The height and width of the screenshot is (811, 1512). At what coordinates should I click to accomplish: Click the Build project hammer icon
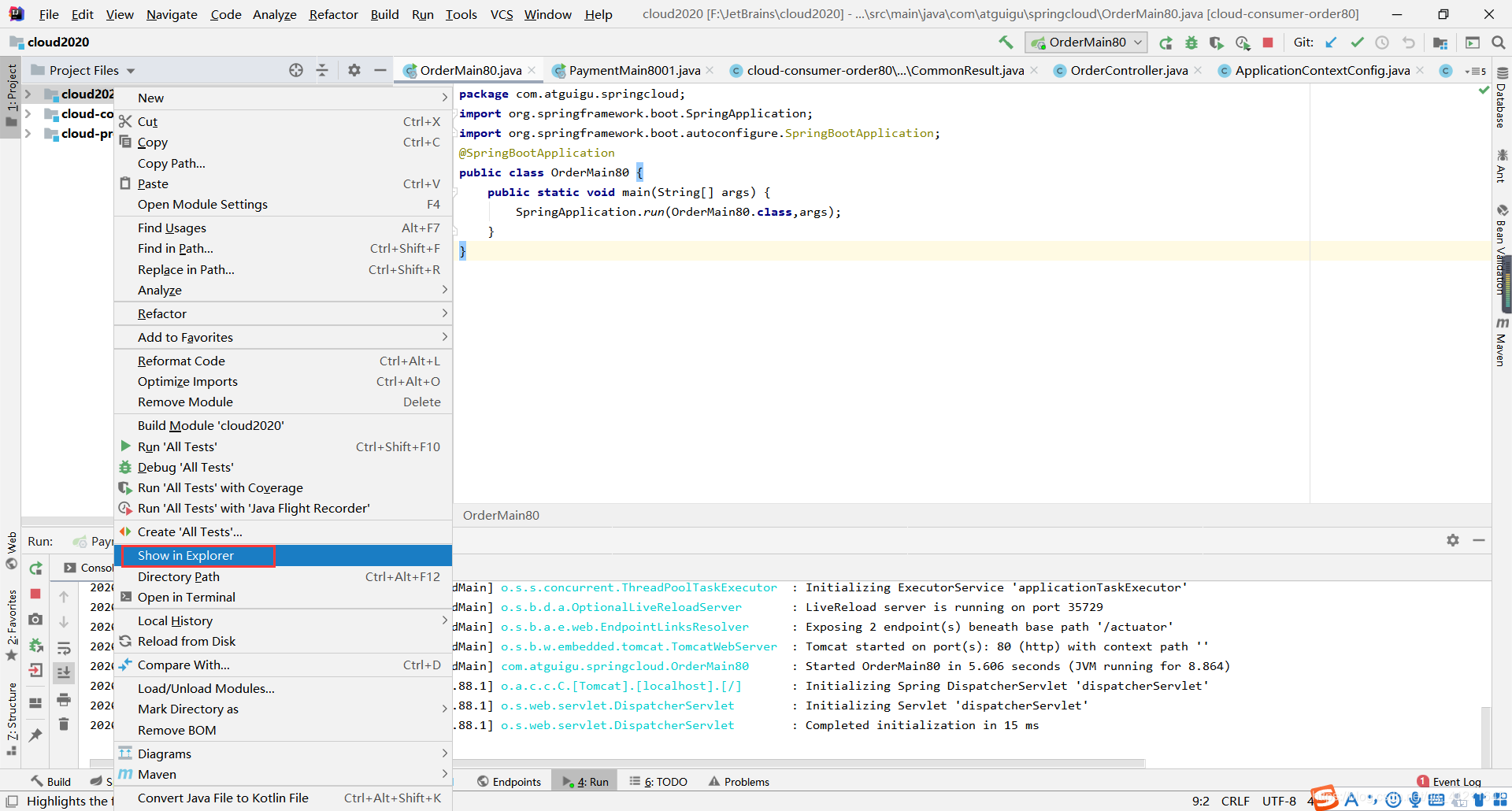pos(1006,43)
